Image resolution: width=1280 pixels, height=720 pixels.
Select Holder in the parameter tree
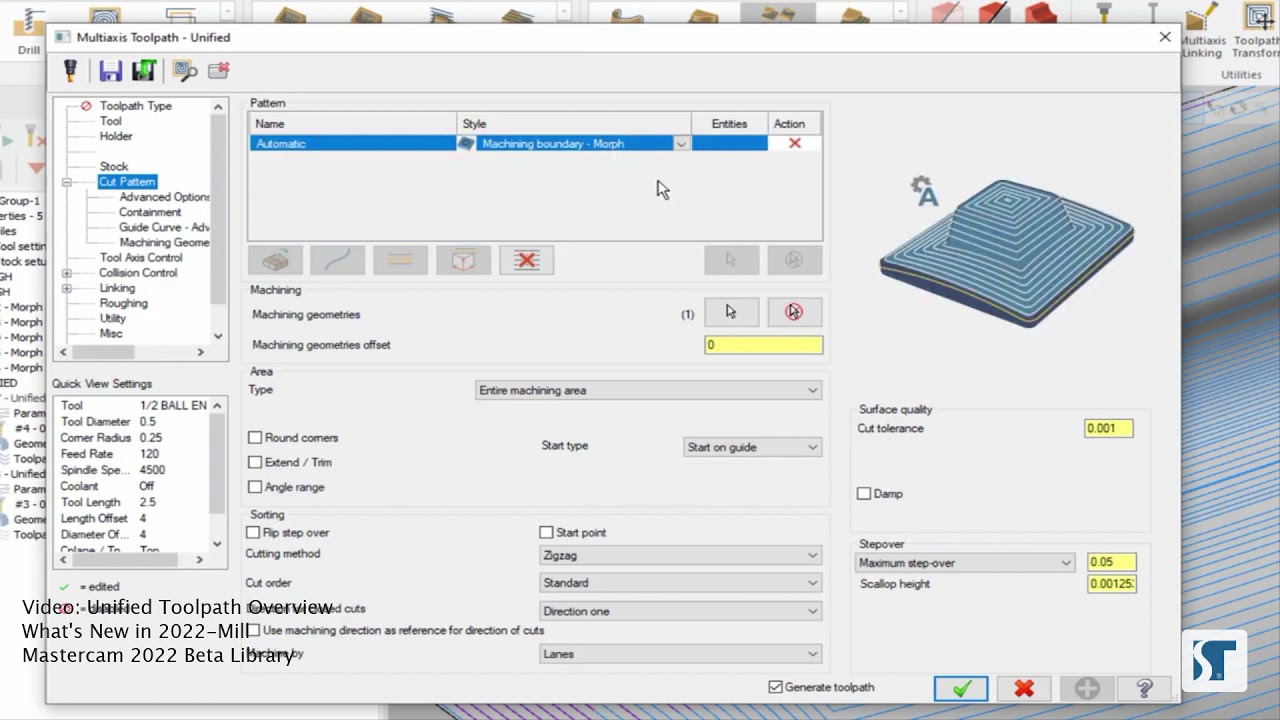[116, 136]
